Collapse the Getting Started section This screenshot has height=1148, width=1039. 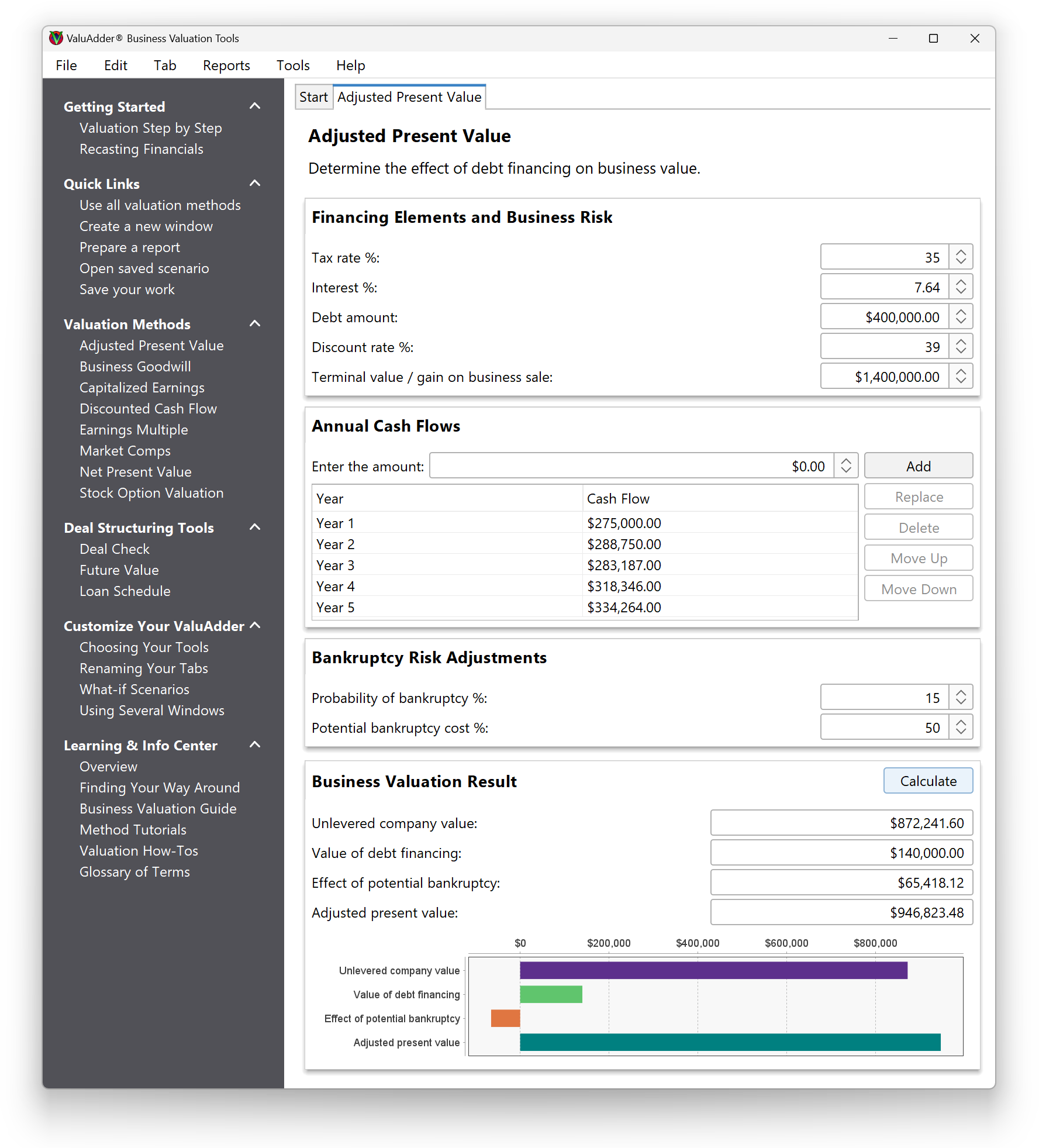tap(254, 105)
